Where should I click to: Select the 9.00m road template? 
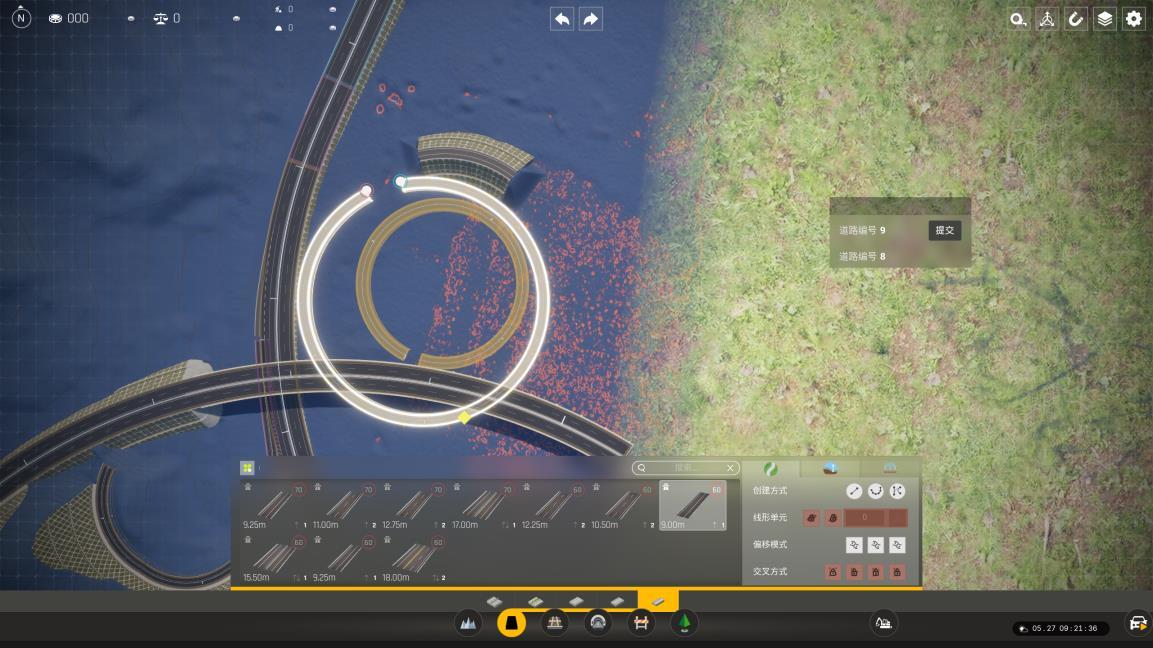[693, 505]
